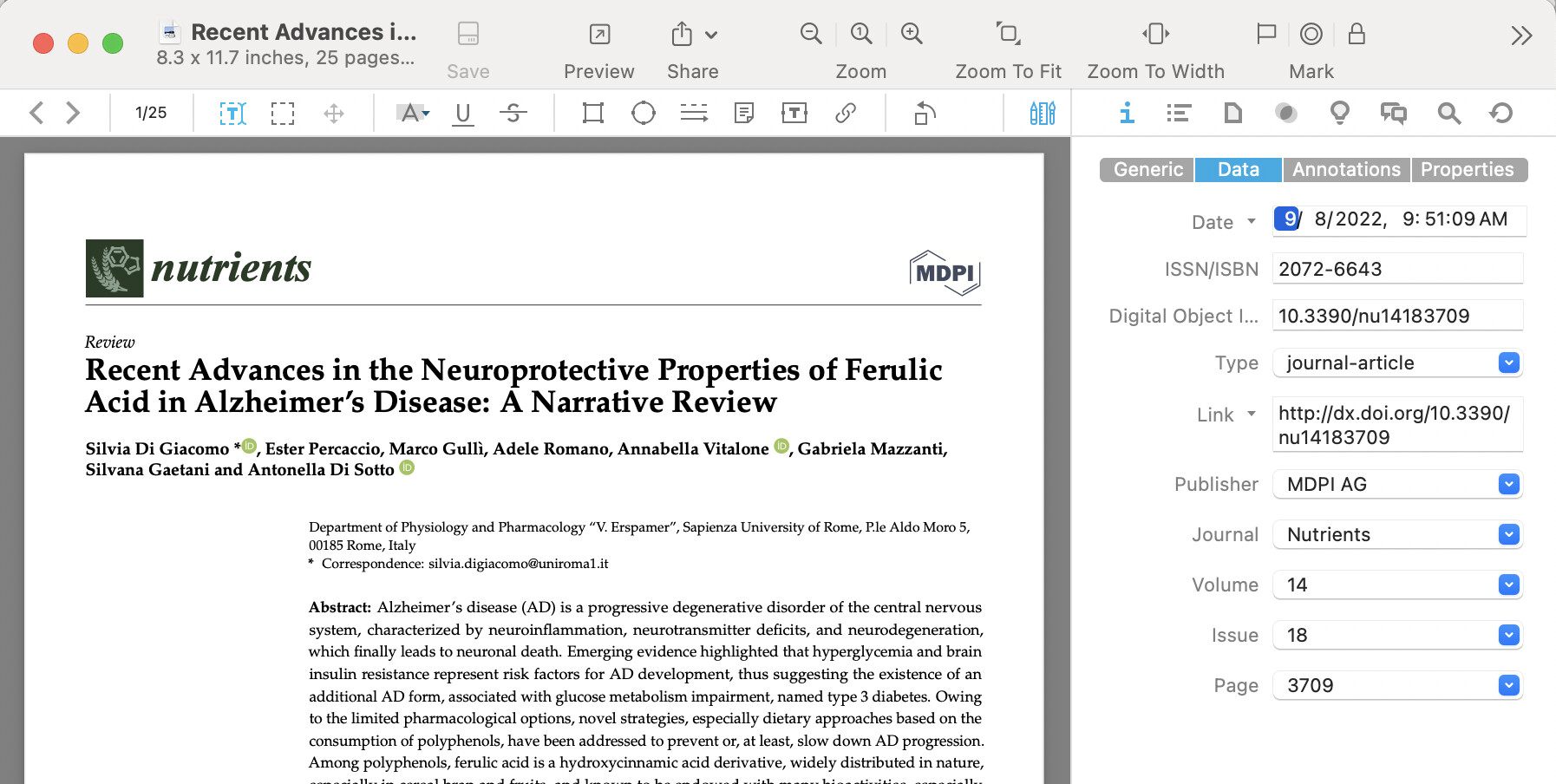Screen dimensions: 1556x784
Task: Expand the Journal Nutrients dropdown arrow
Action: [1508, 535]
